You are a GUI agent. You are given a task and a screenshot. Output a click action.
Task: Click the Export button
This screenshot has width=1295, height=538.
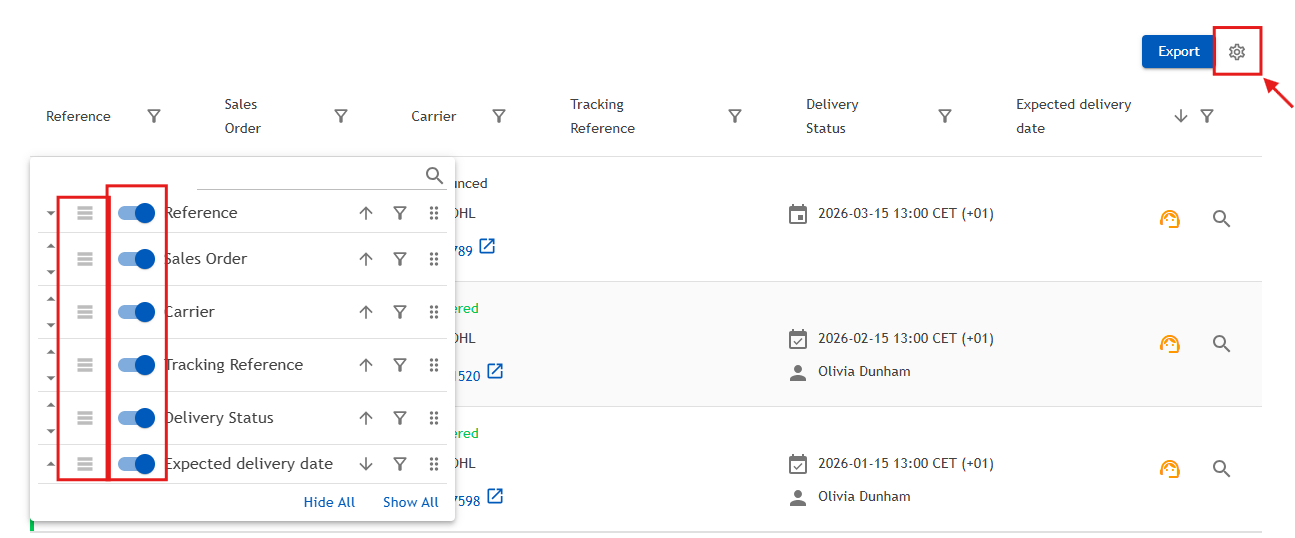click(1178, 52)
